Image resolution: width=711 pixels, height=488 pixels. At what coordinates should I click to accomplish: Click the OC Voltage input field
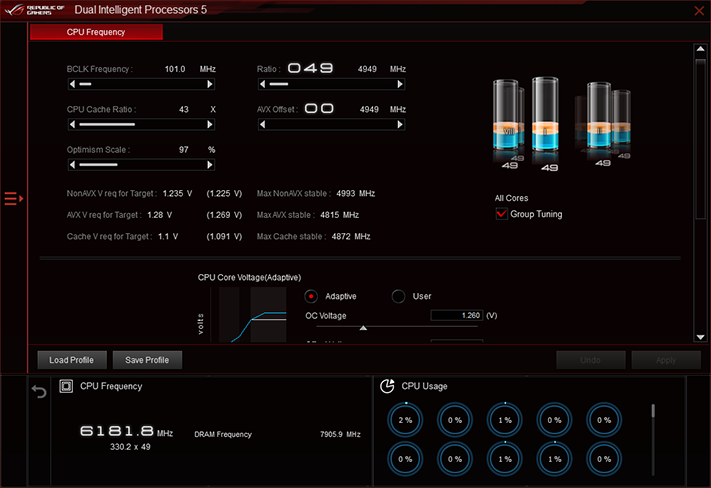pos(457,315)
